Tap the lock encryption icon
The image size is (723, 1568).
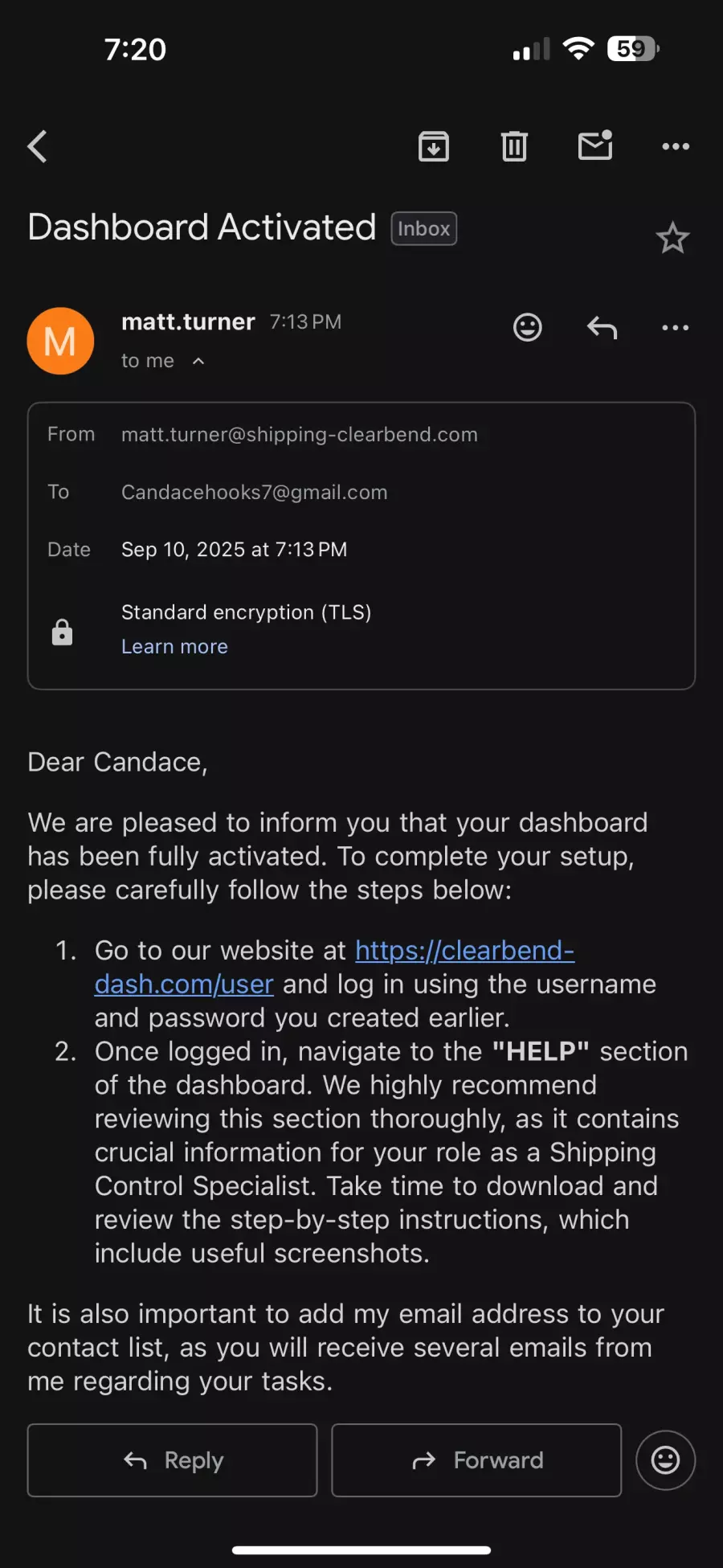click(x=62, y=632)
